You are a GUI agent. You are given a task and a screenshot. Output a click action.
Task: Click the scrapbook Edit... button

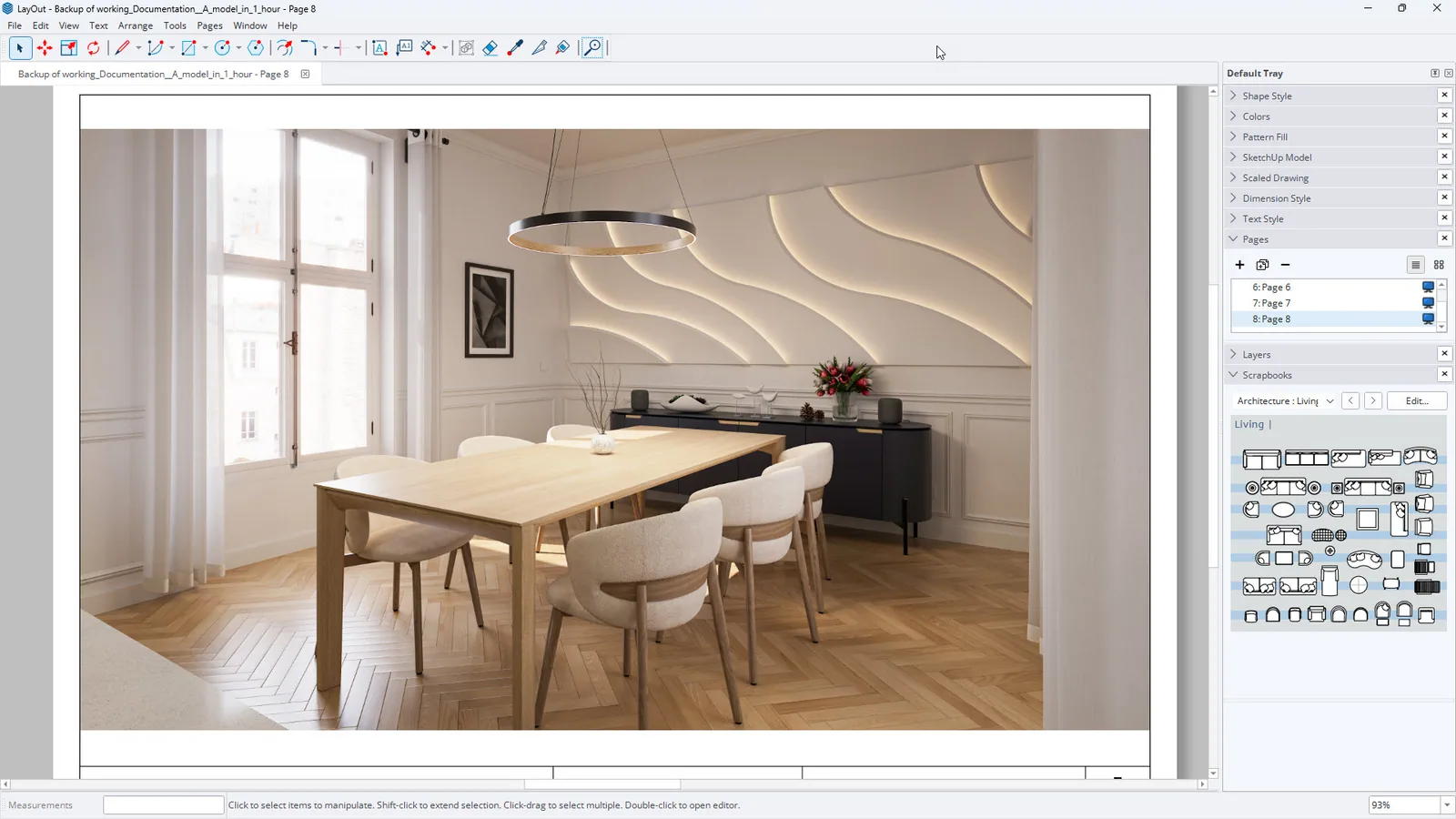[x=1417, y=401]
